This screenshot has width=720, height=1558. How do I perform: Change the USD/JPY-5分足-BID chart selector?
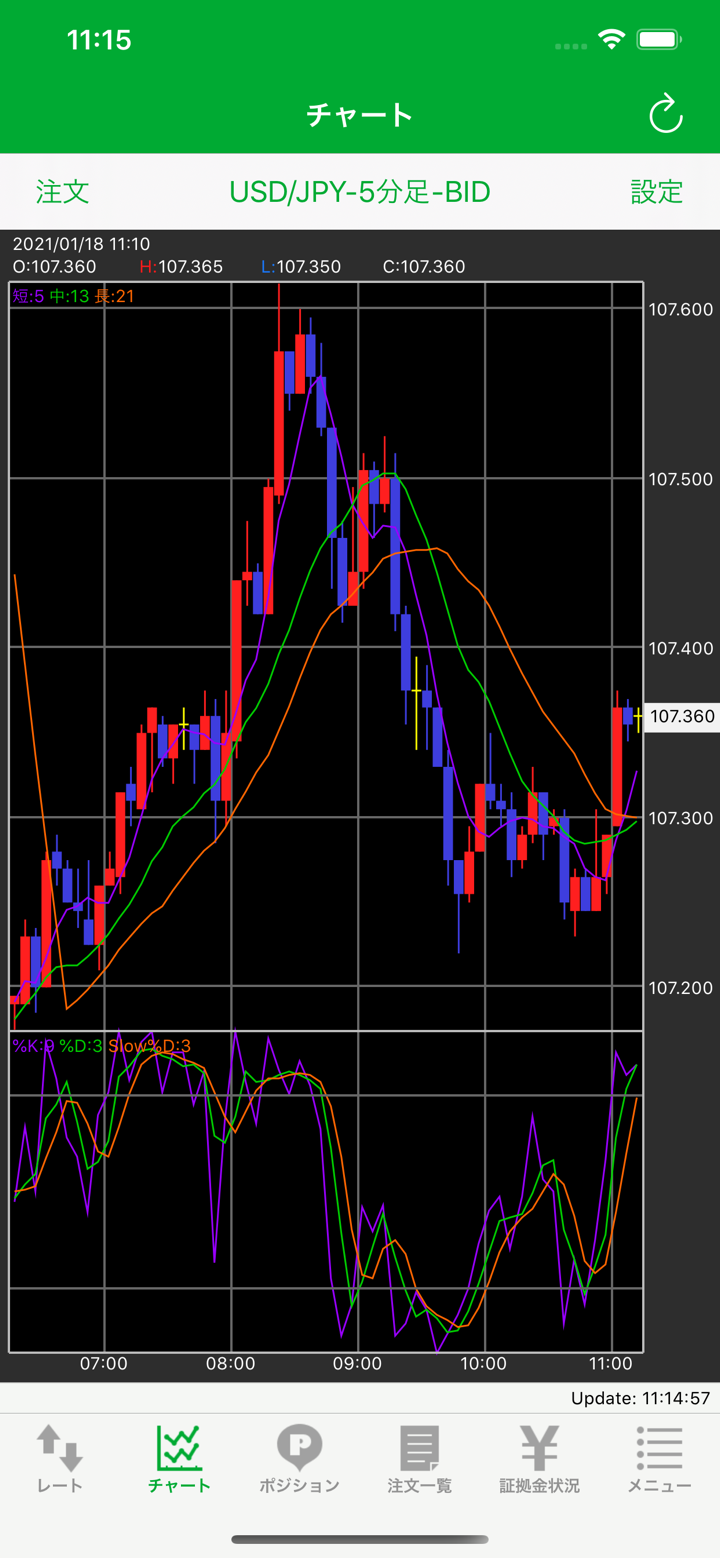tap(360, 192)
